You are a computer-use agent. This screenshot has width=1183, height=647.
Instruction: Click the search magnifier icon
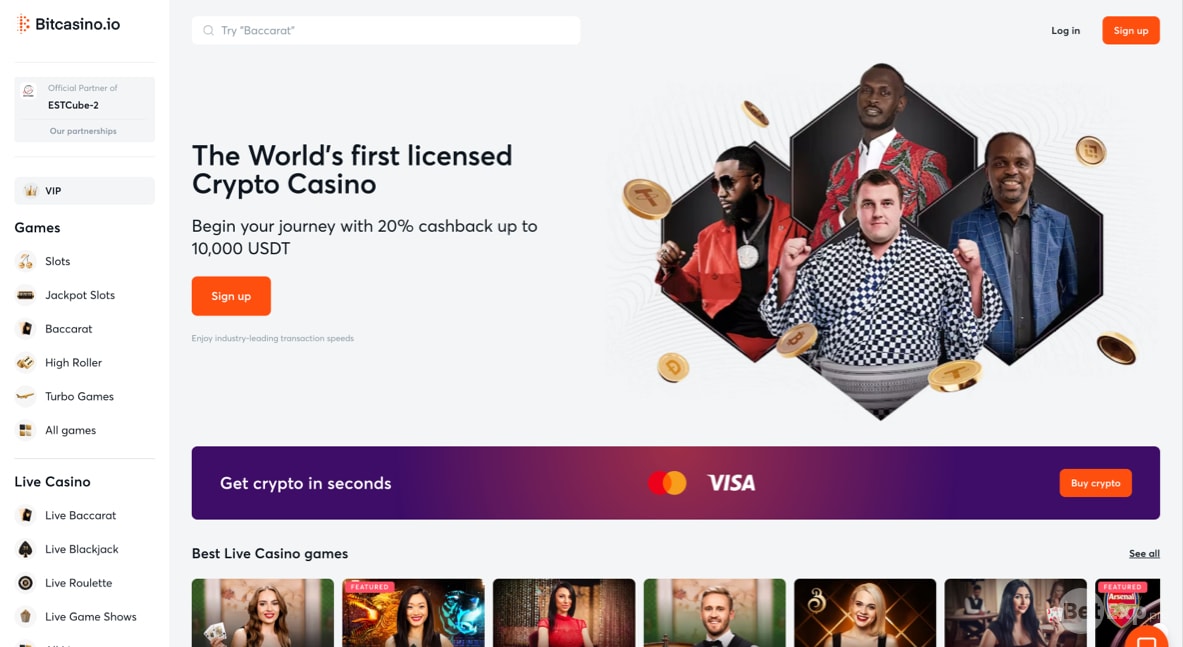point(208,30)
